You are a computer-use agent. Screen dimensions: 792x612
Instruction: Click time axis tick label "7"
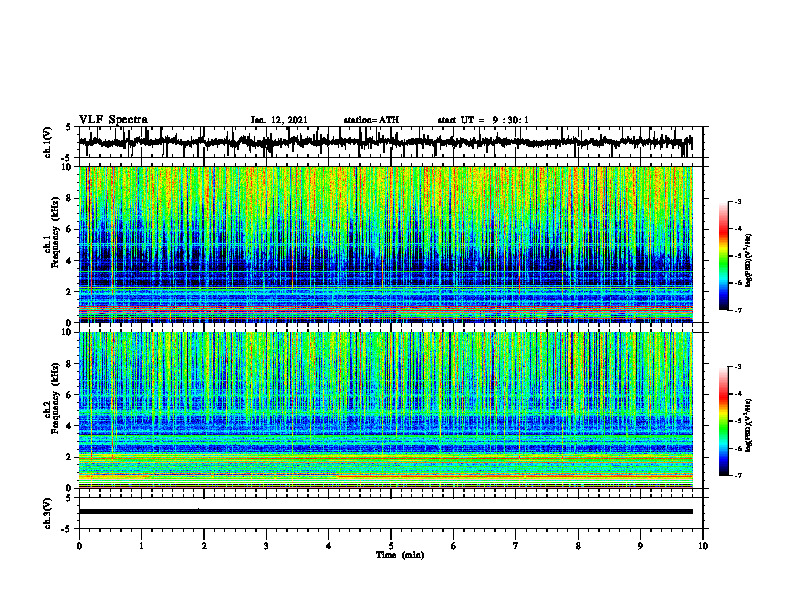[x=516, y=546]
